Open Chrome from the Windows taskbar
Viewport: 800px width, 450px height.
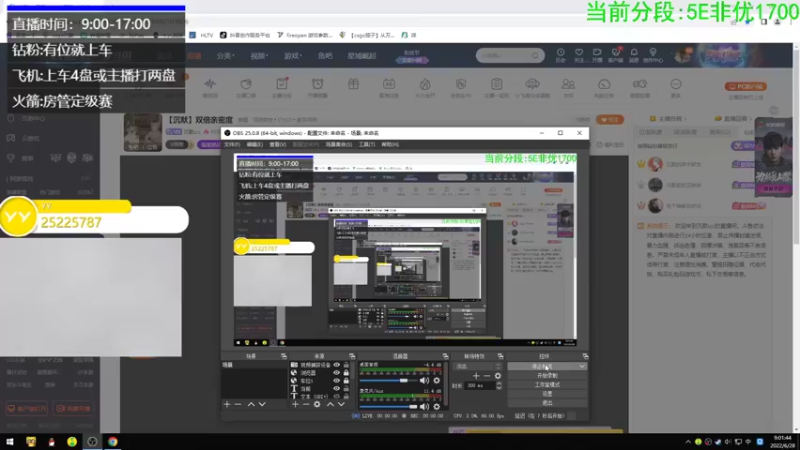click(x=113, y=442)
